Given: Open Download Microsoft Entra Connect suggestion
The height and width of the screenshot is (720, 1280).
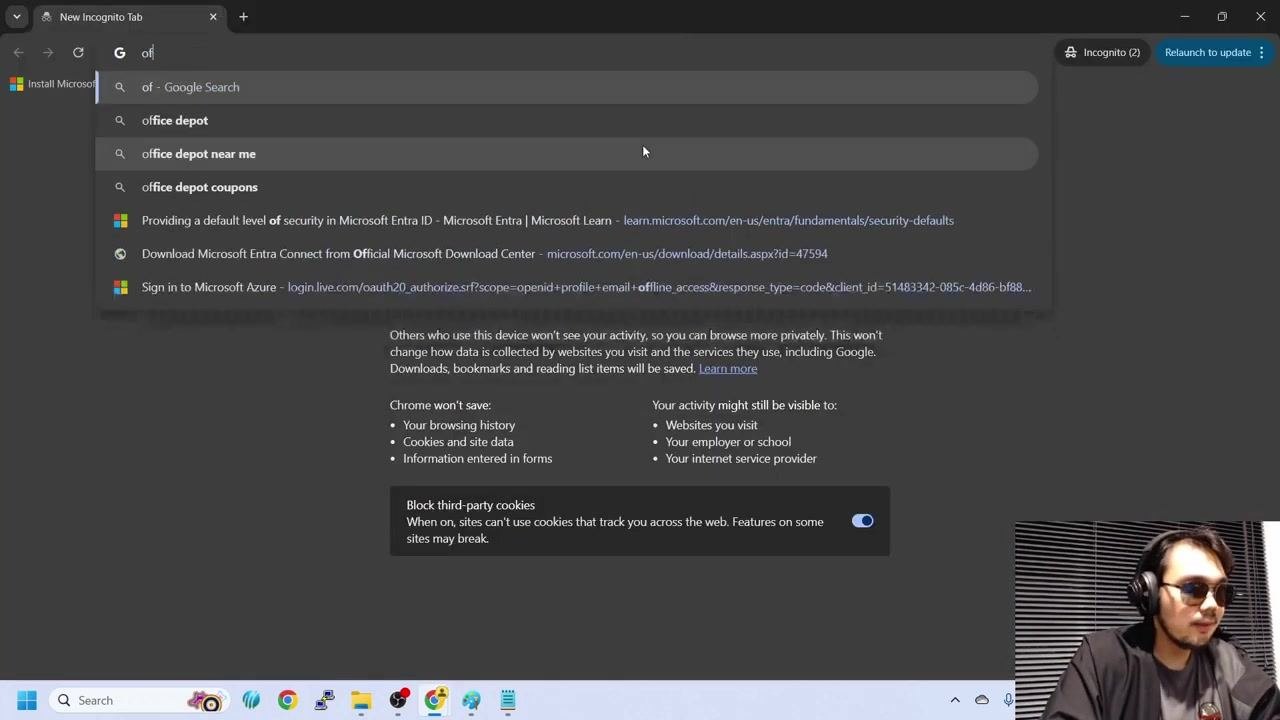Looking at the screenshot, I should point(567,254).
